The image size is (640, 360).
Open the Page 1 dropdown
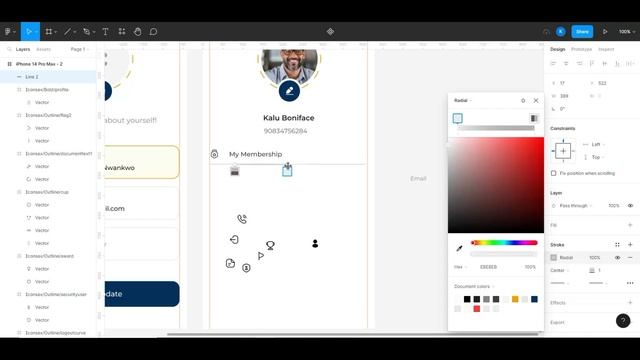(x=79, y=49)
